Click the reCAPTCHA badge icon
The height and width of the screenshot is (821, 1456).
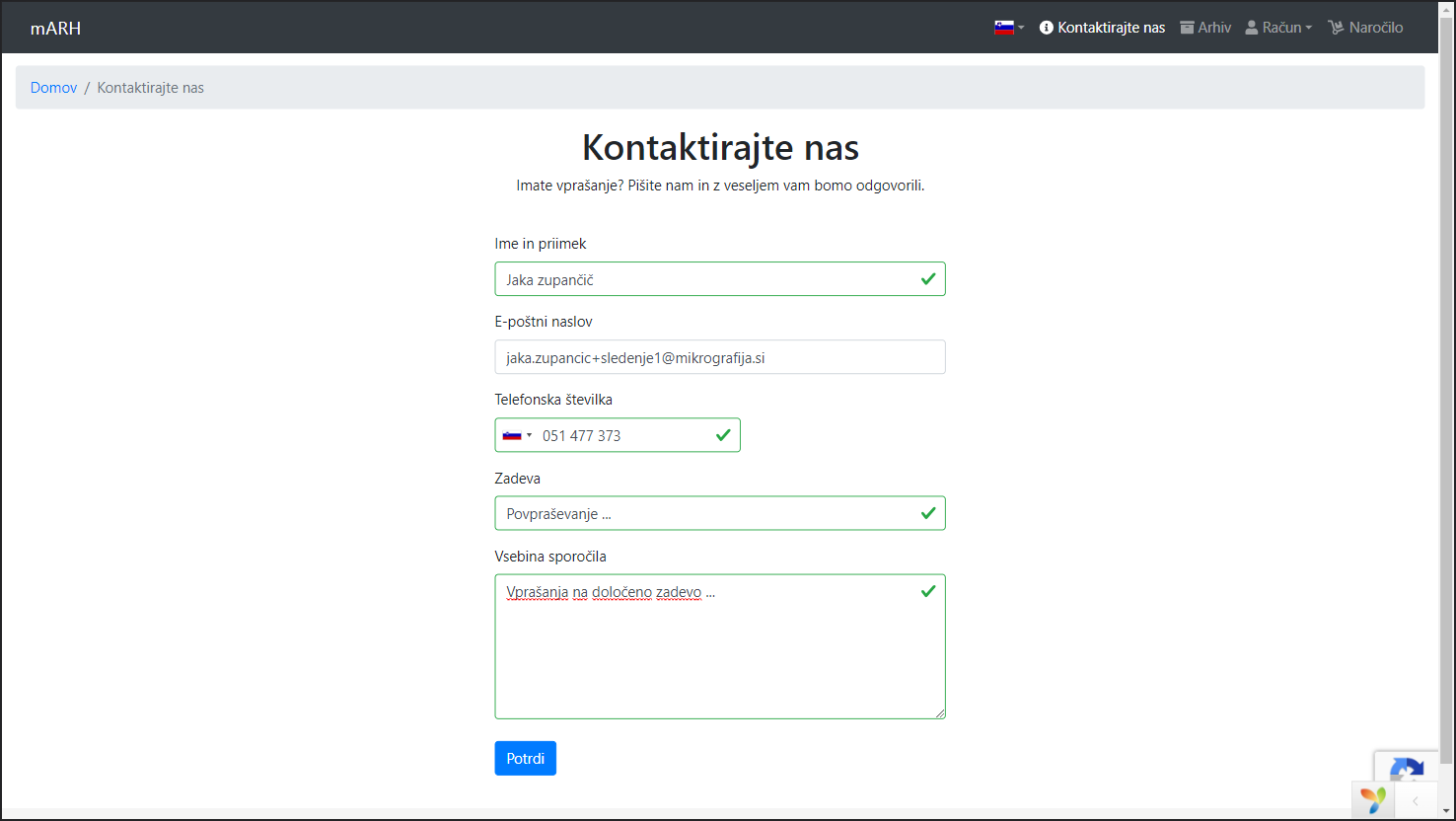[1406, 770]
